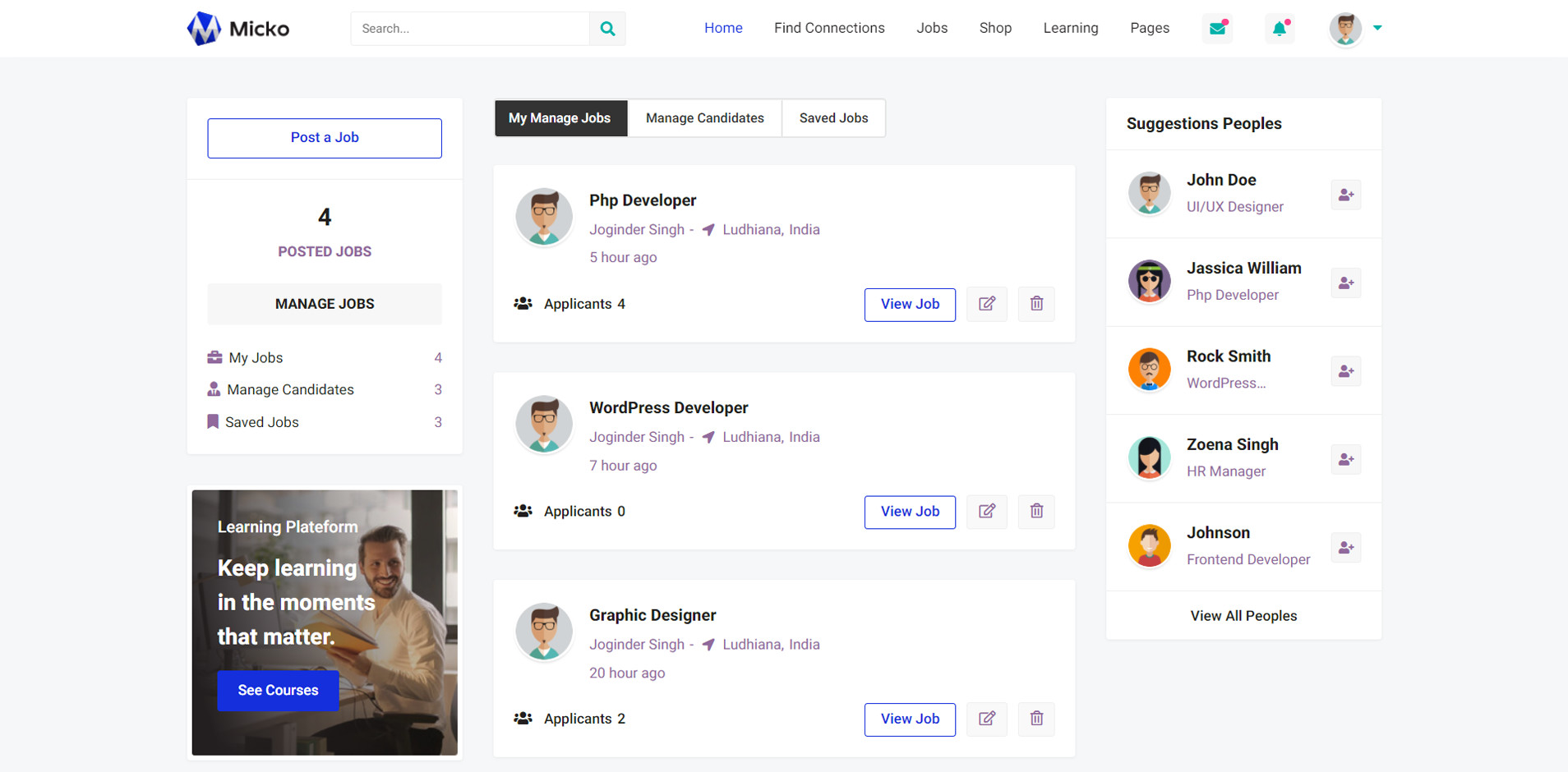Click the Post a Job button
1568x772 pixels.
pos(325,138)
